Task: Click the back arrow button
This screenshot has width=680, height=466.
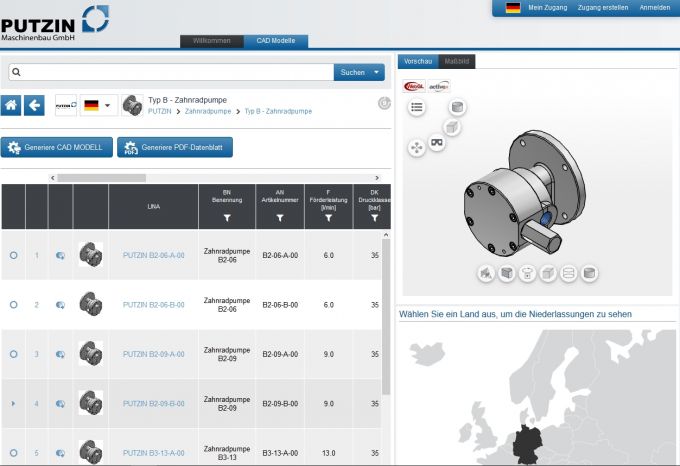Action: 34,105
